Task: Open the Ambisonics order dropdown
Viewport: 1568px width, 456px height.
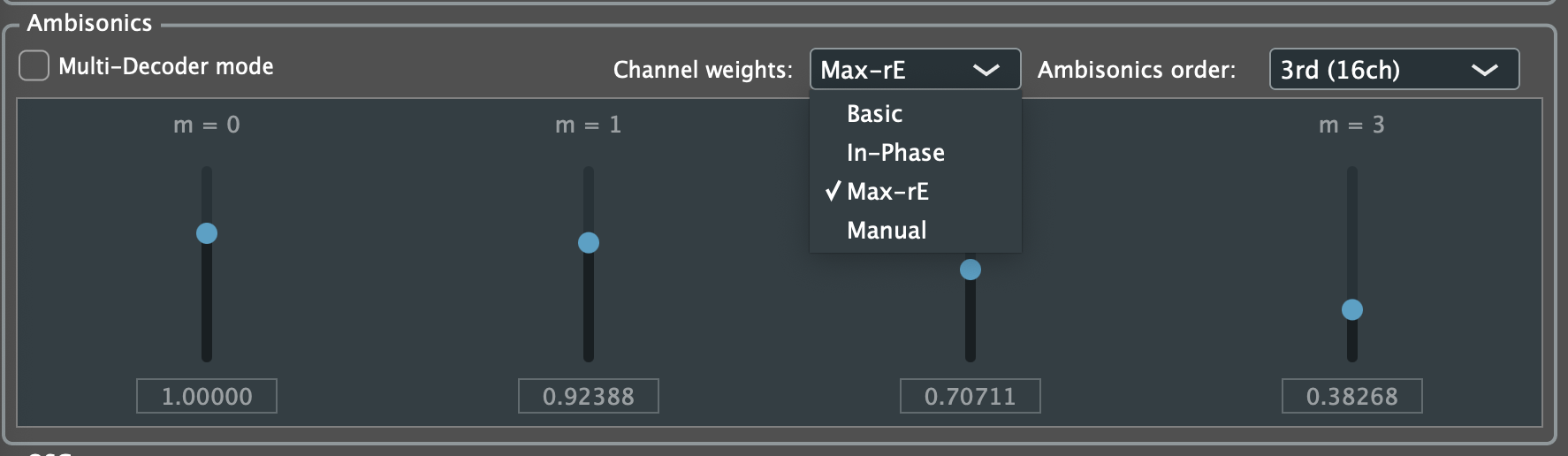Action: click(1393, 70)
